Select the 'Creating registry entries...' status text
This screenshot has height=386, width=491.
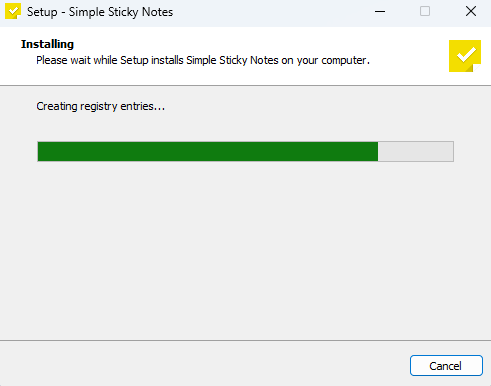point(101,106)
